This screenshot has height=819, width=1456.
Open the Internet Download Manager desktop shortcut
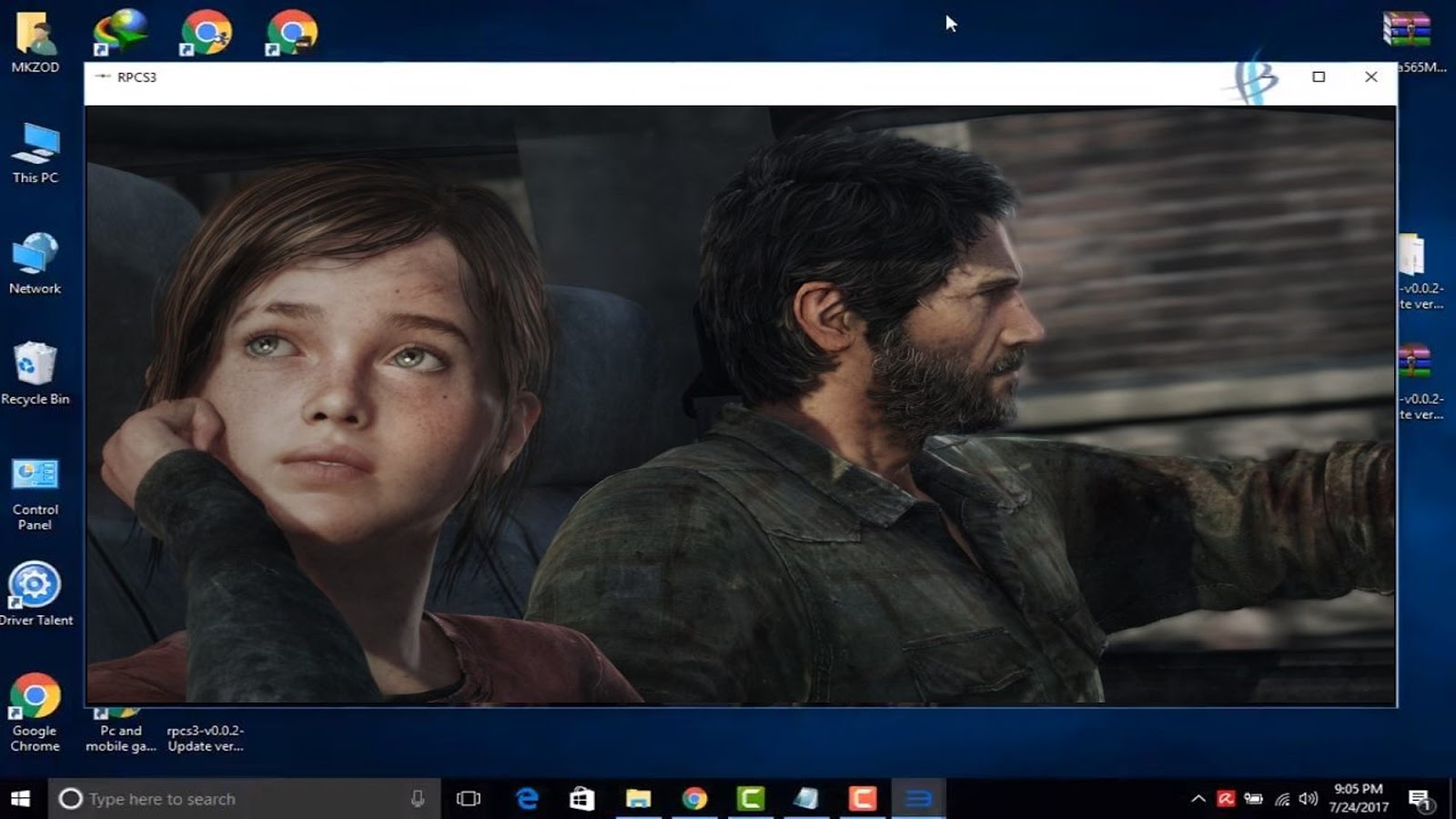click(x=120, y=32)
